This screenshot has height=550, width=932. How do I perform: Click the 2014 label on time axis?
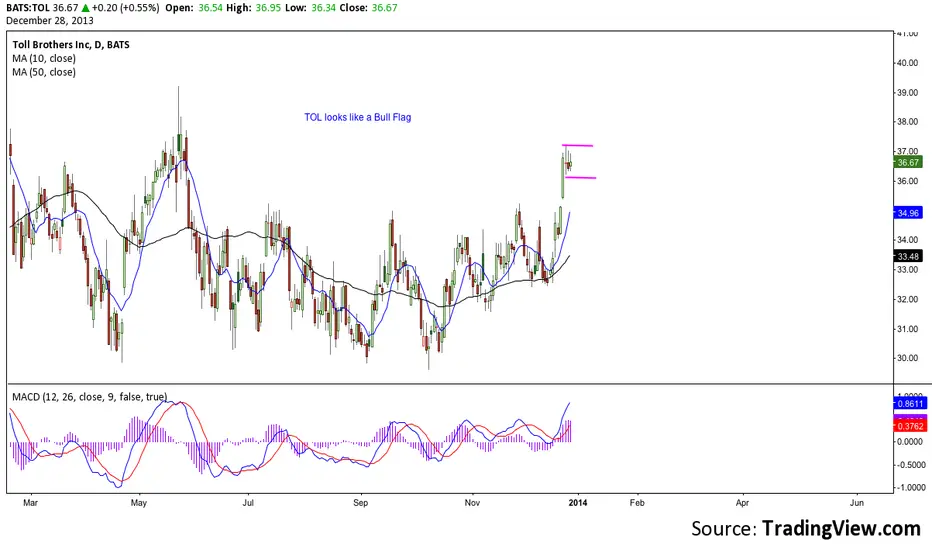[x=578, y=502]
